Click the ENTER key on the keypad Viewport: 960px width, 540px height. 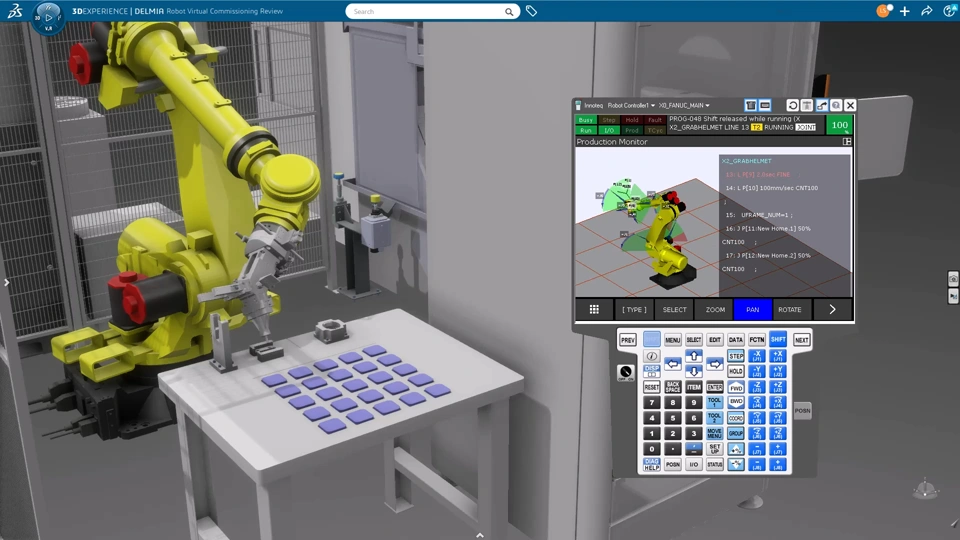(714, 387)
